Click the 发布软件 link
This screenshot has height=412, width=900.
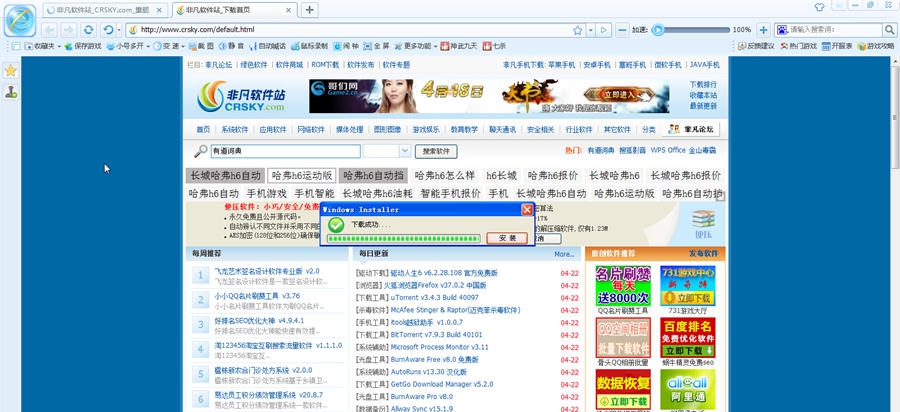pyautogui.click(x=703, y=253)
